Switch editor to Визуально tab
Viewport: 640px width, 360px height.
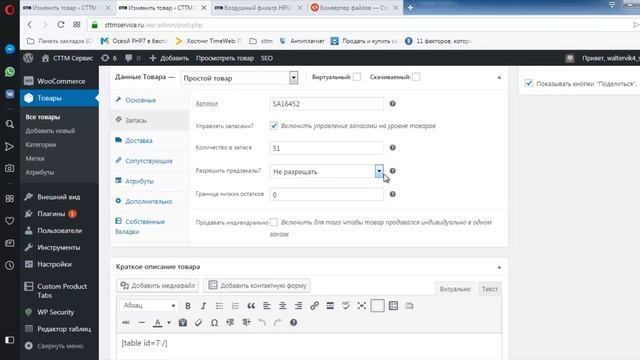[x=455, y=289]
